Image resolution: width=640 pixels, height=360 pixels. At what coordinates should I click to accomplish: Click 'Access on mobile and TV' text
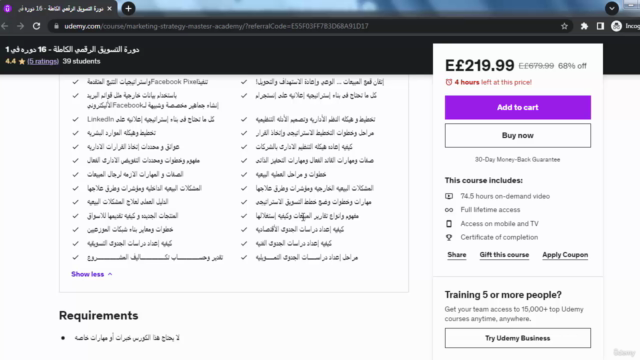(x=500, y=224)
